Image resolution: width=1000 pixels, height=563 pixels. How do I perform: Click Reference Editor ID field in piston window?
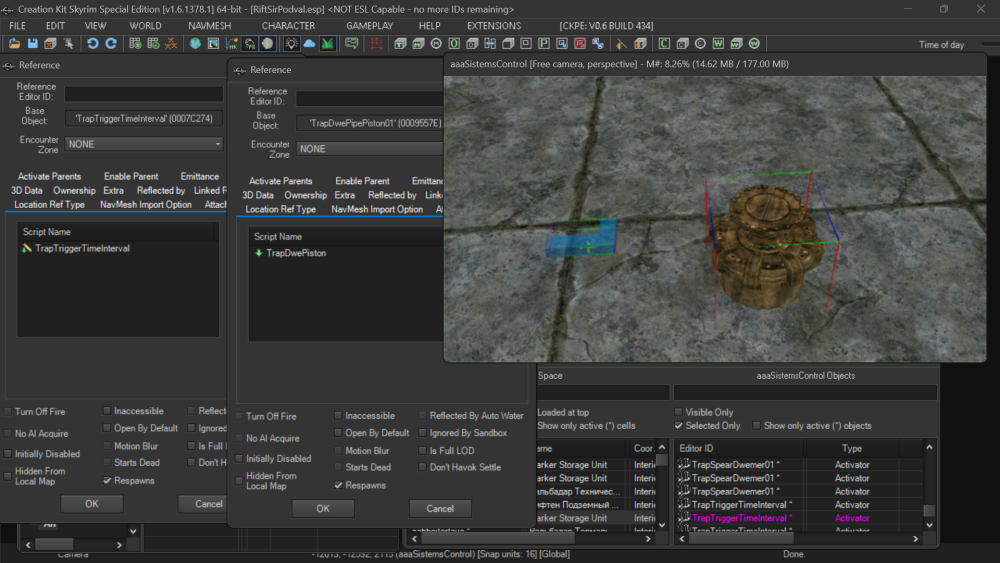point(369,99)
